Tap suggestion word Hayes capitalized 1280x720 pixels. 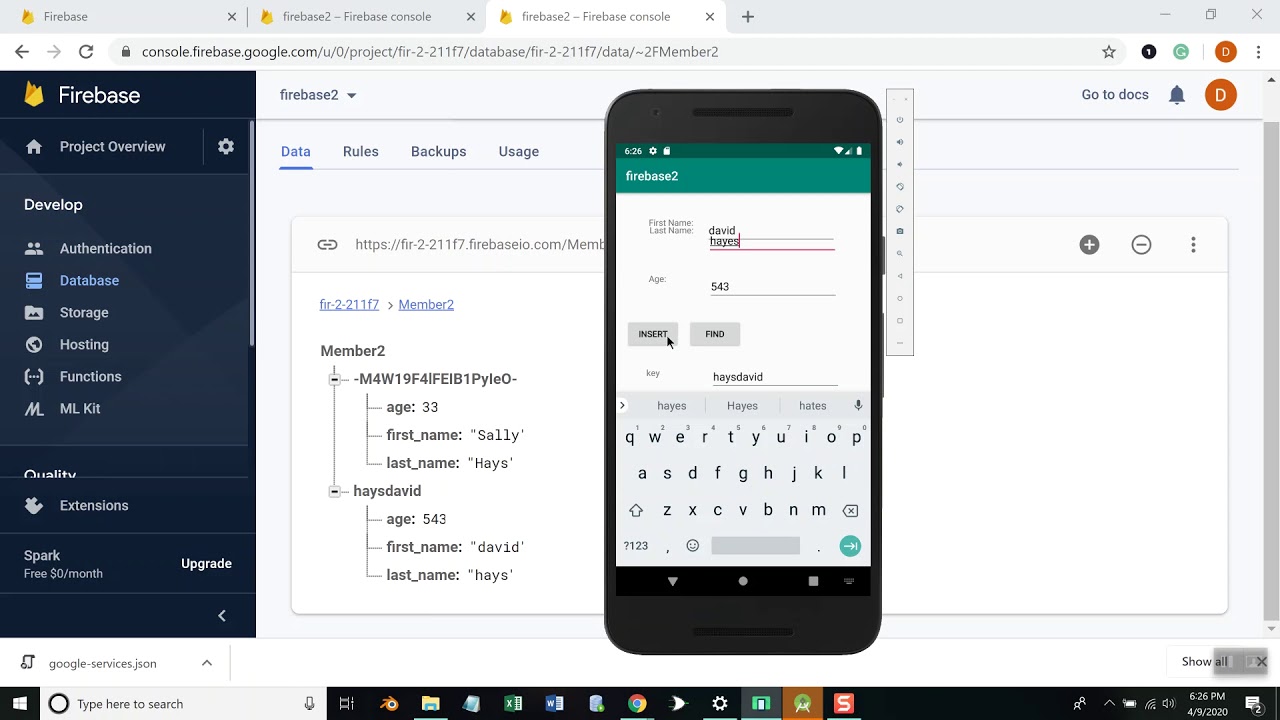(x=742, y=406)
